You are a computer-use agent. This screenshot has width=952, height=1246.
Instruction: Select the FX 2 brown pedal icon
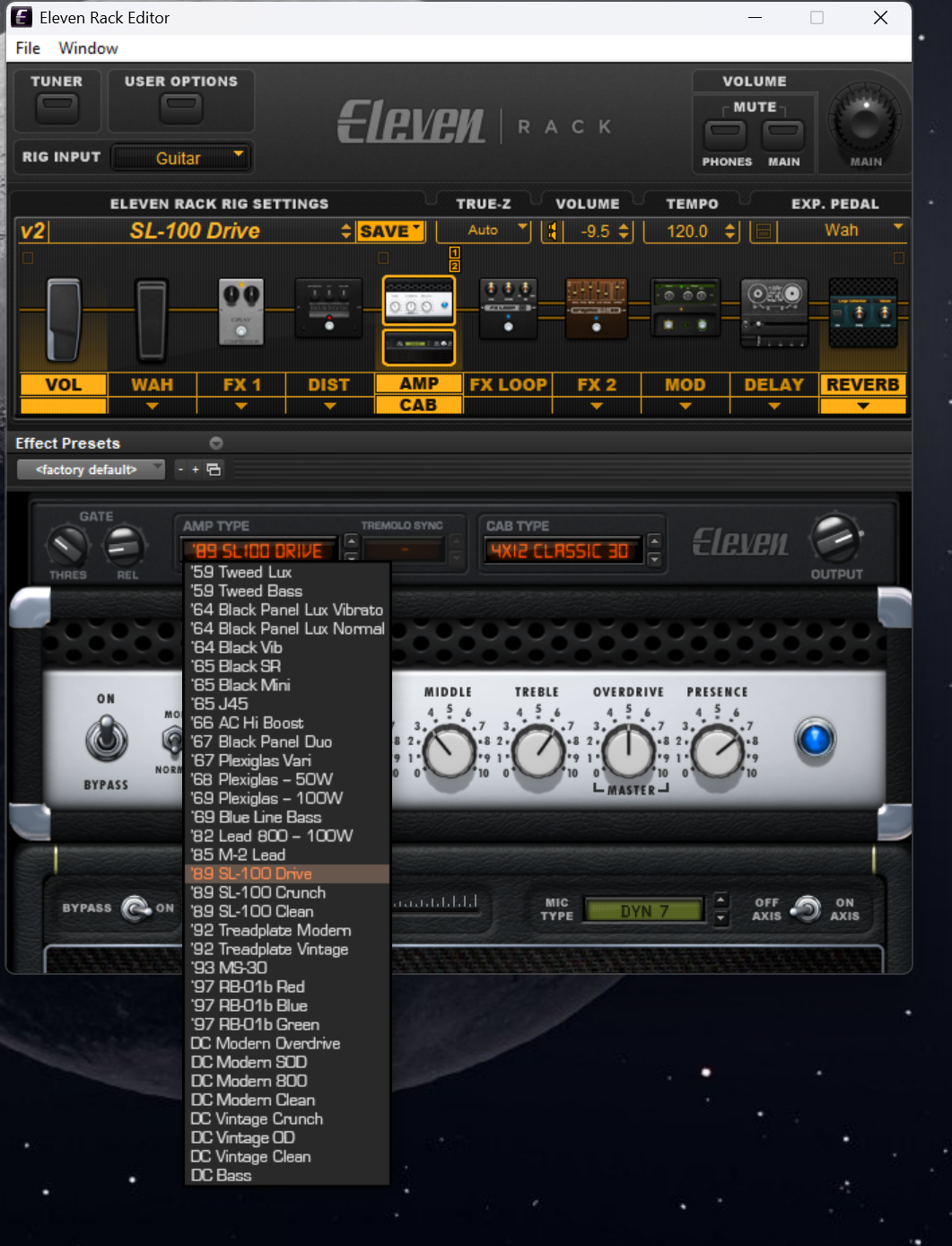[596, 308]
